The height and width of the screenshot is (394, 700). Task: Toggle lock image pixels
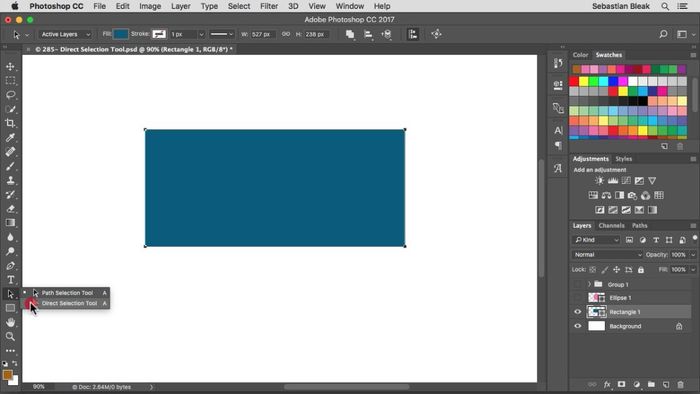604,270
